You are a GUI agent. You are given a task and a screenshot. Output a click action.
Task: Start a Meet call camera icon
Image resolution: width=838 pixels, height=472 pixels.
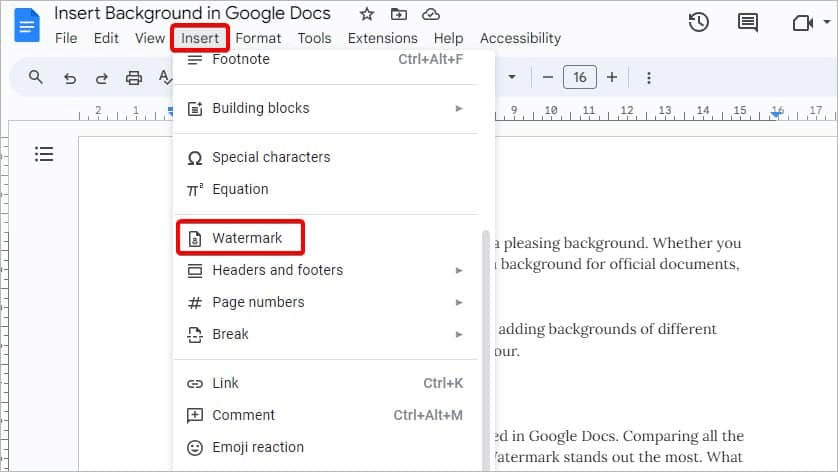[802, 23]
